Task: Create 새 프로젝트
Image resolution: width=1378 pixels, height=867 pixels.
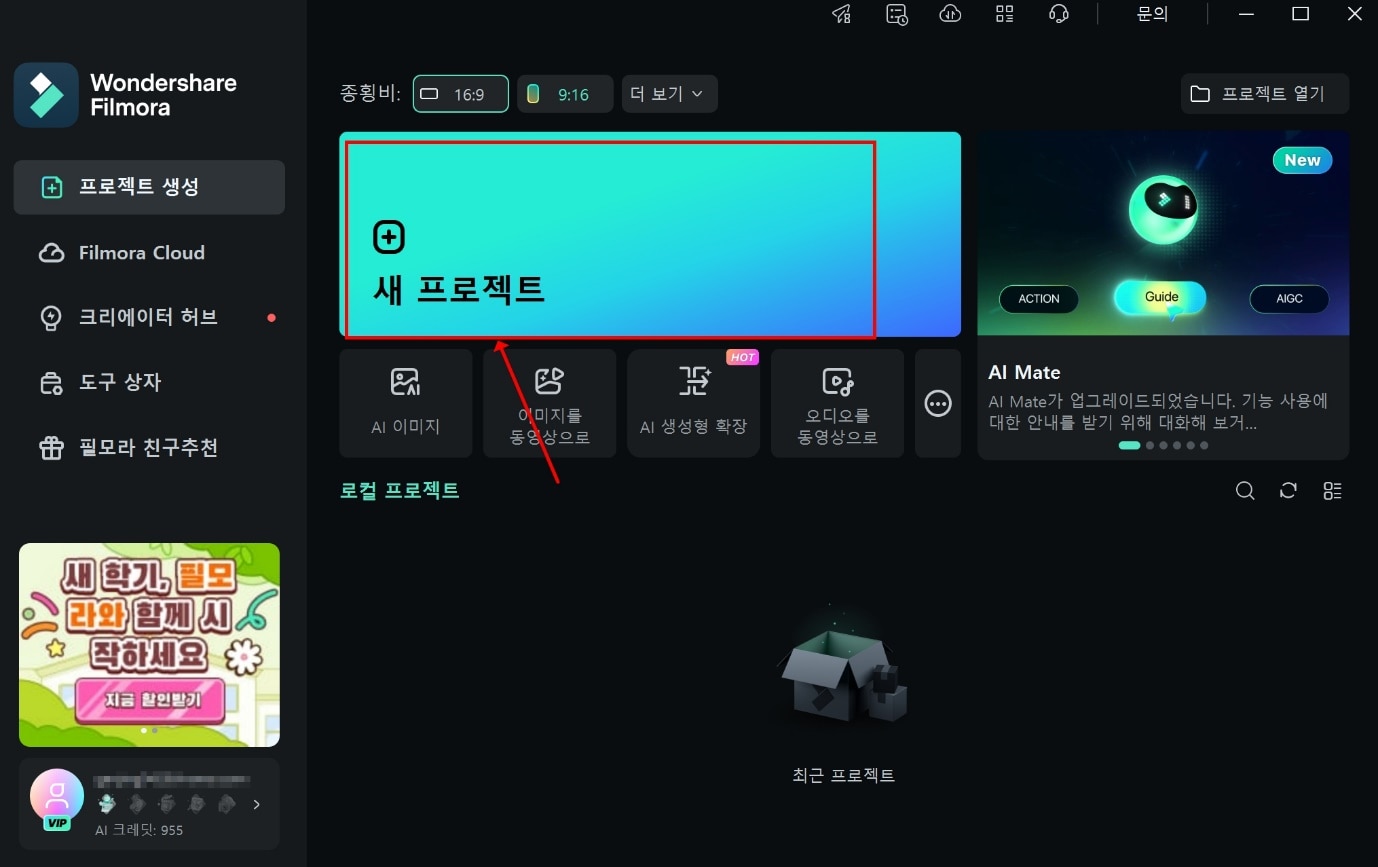Action: 650,234
